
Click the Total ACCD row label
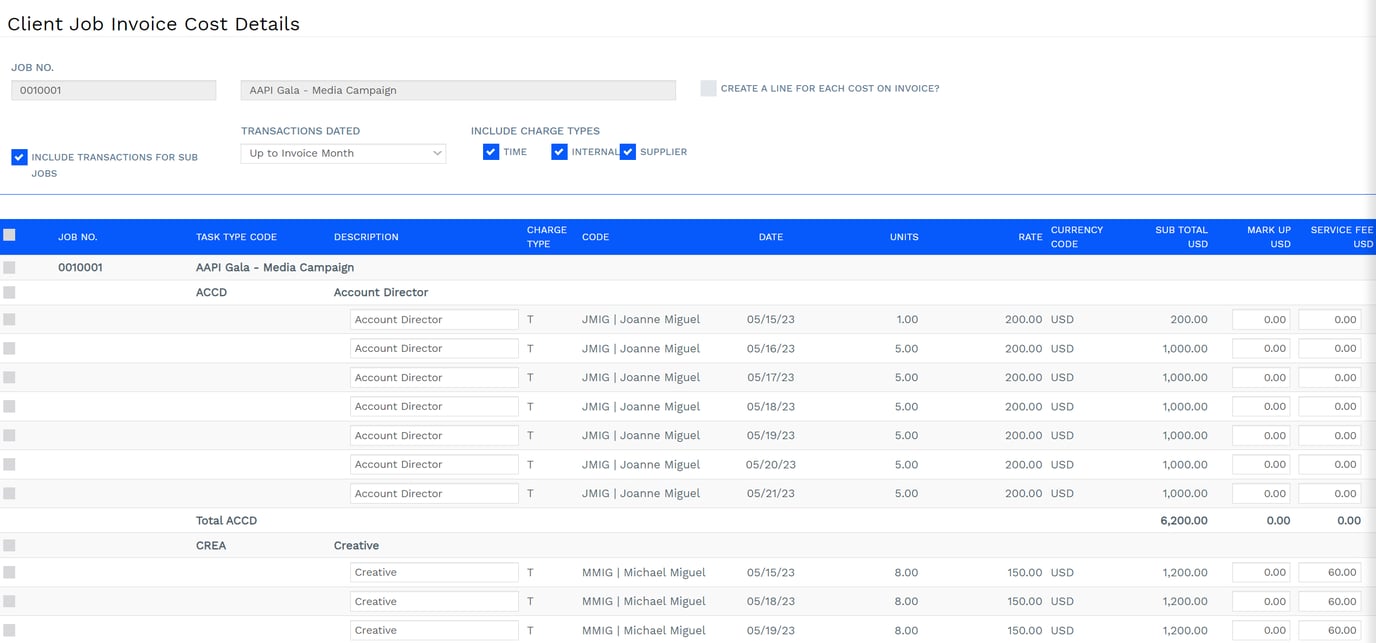click(226, 520)
